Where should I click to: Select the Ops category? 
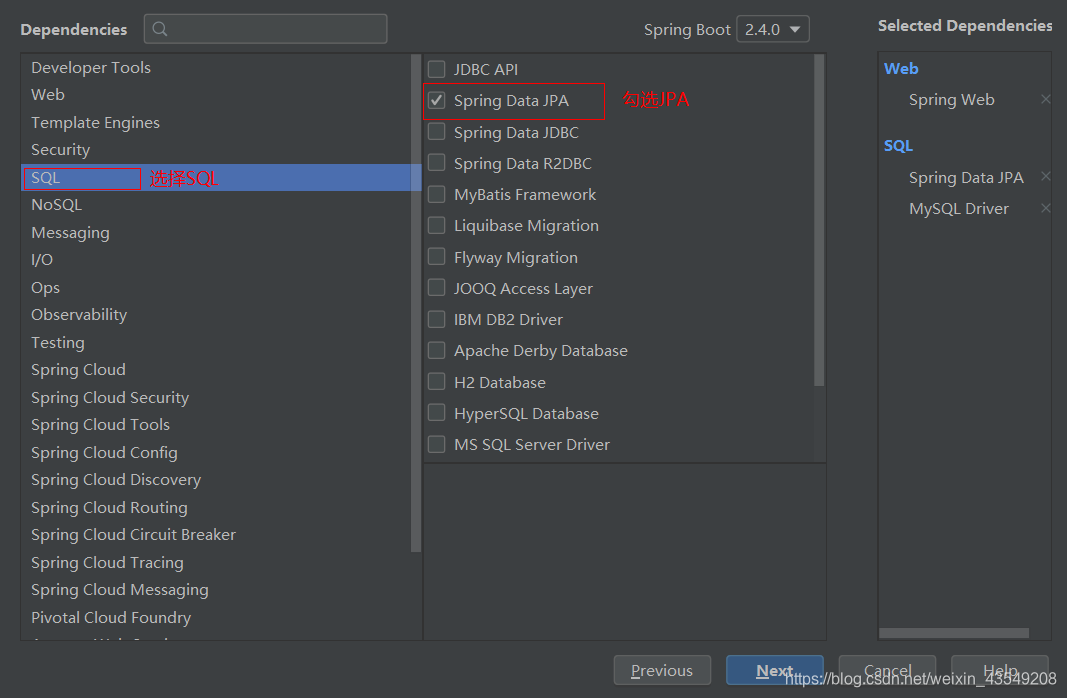[216, 288]
